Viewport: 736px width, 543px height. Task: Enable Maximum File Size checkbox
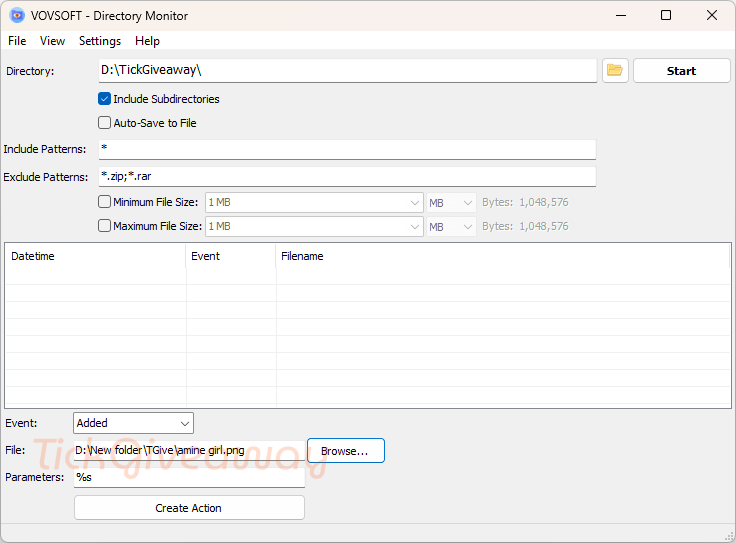(x=104, y=226)
